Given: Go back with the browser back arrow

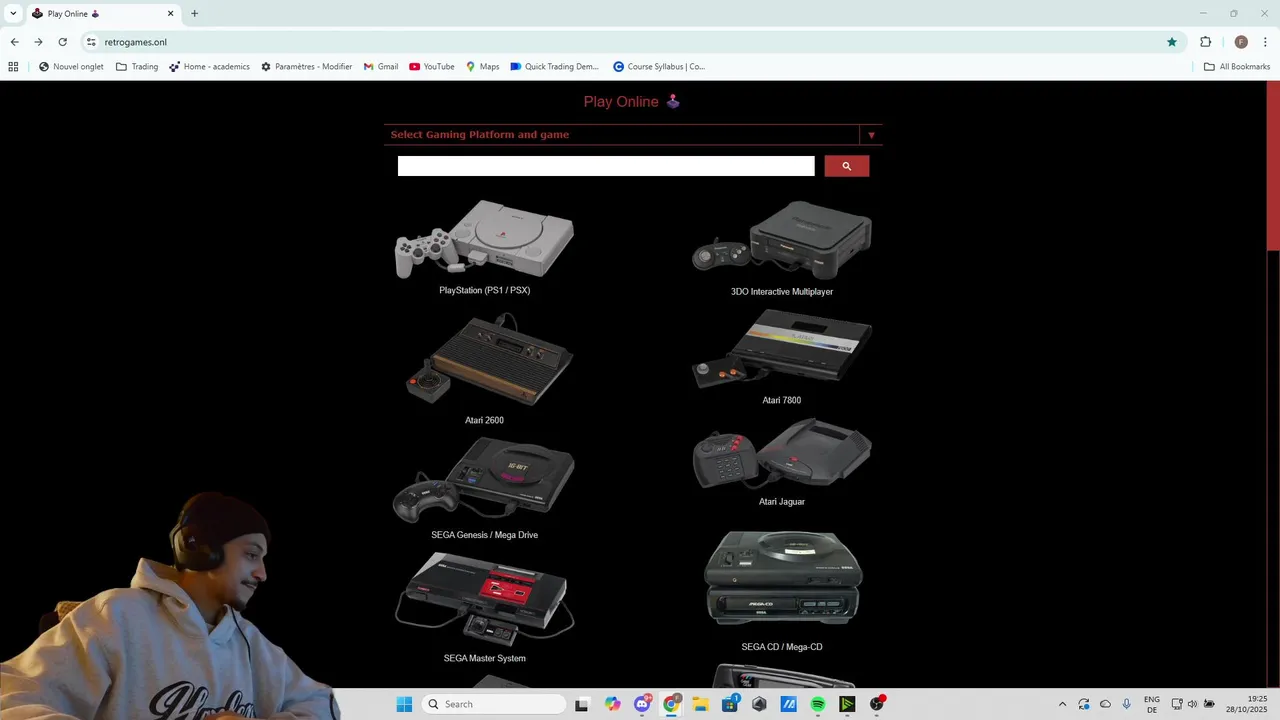Looking at the screenshot, I should pos(14,42).
